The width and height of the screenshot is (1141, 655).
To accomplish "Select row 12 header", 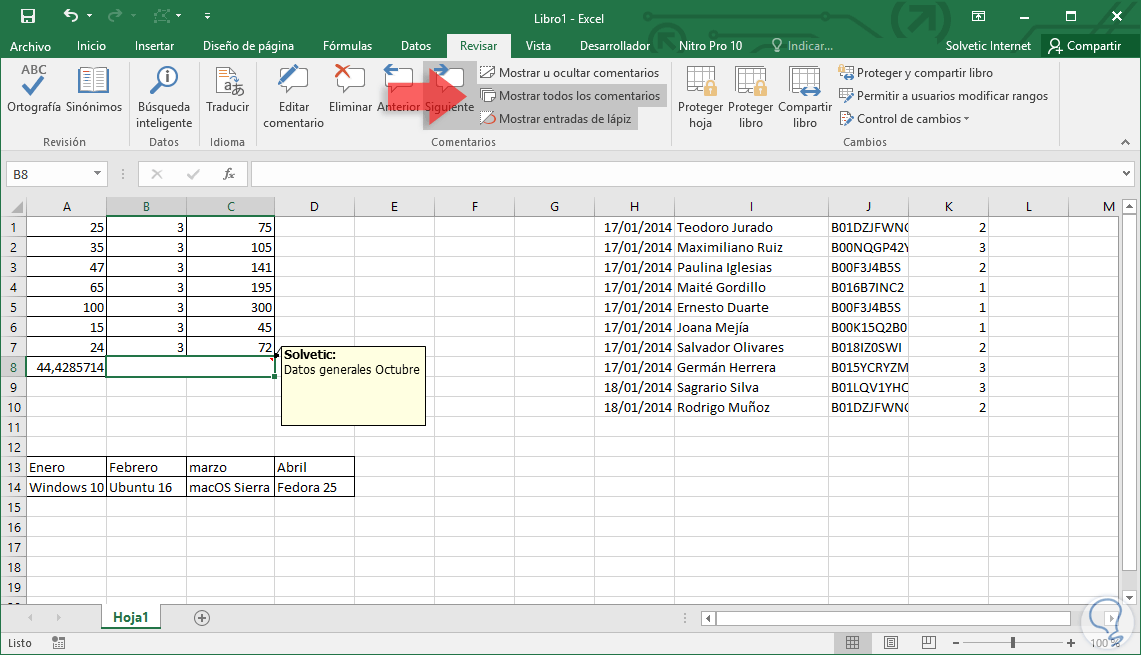I will (x=14, y=447).
